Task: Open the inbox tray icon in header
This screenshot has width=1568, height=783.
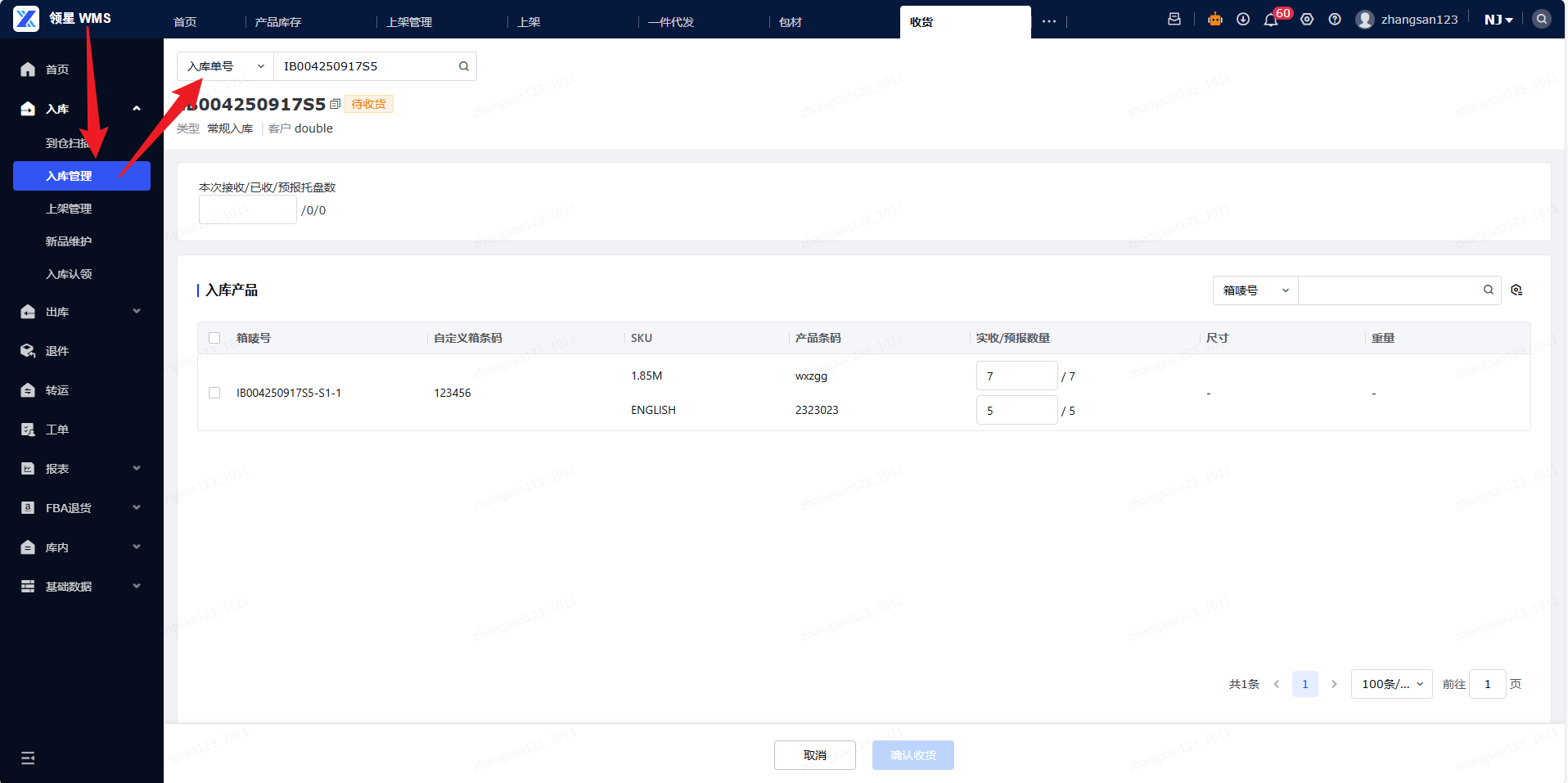Action: 1174,19
